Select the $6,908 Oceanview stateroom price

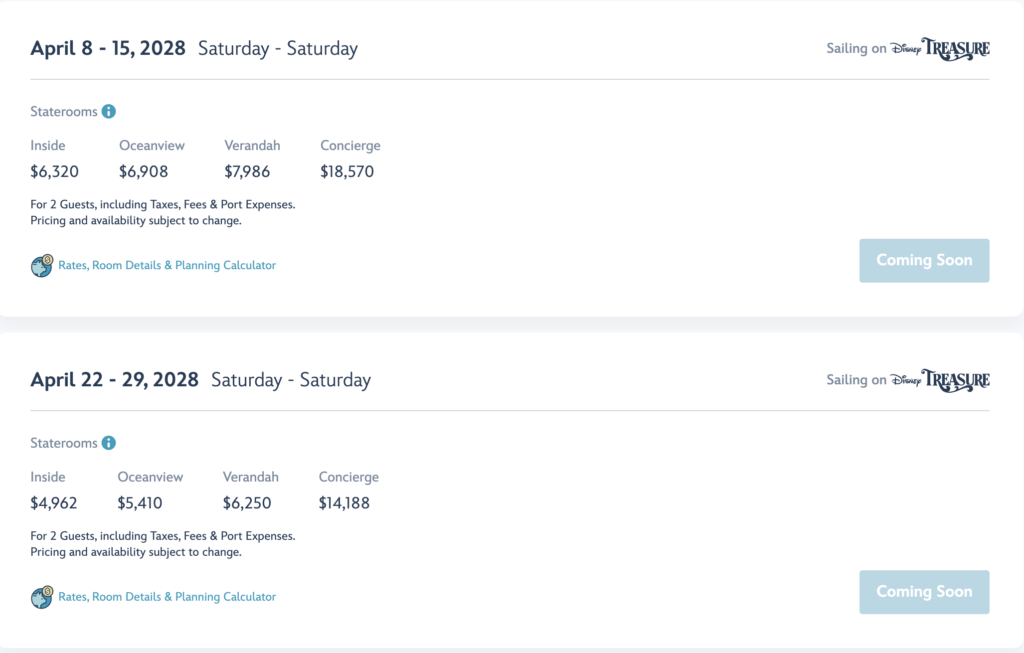[x=144, y=172]
